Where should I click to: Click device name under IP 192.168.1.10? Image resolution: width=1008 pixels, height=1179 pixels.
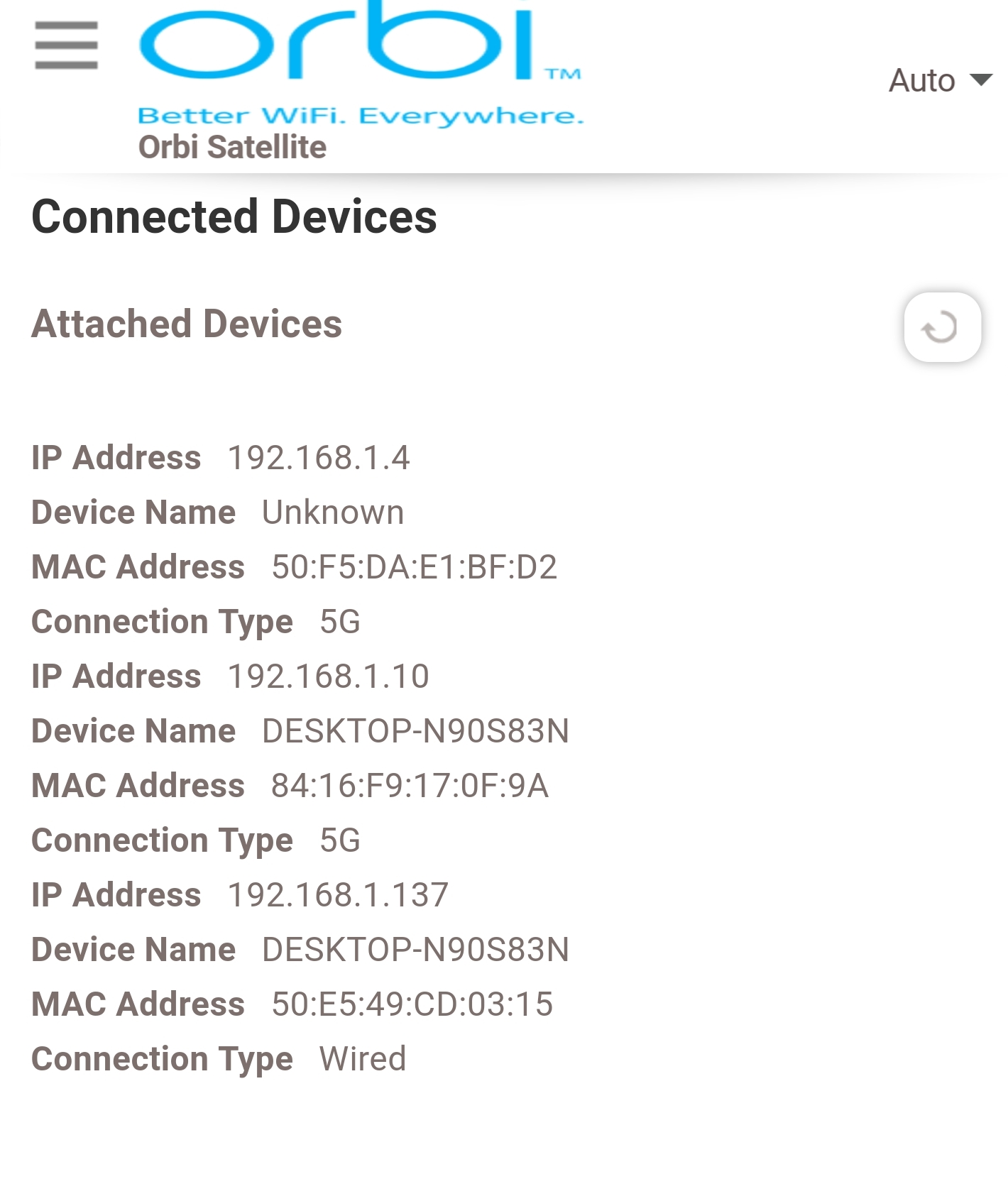(415, 731)
